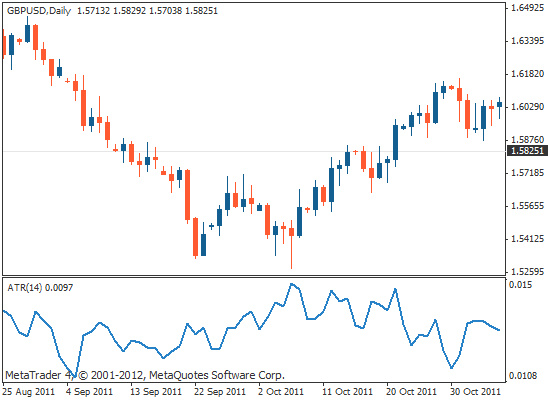Click the ATR(14) 0.0097 indicator label
The image size is (548, 400).
point(40,288)
